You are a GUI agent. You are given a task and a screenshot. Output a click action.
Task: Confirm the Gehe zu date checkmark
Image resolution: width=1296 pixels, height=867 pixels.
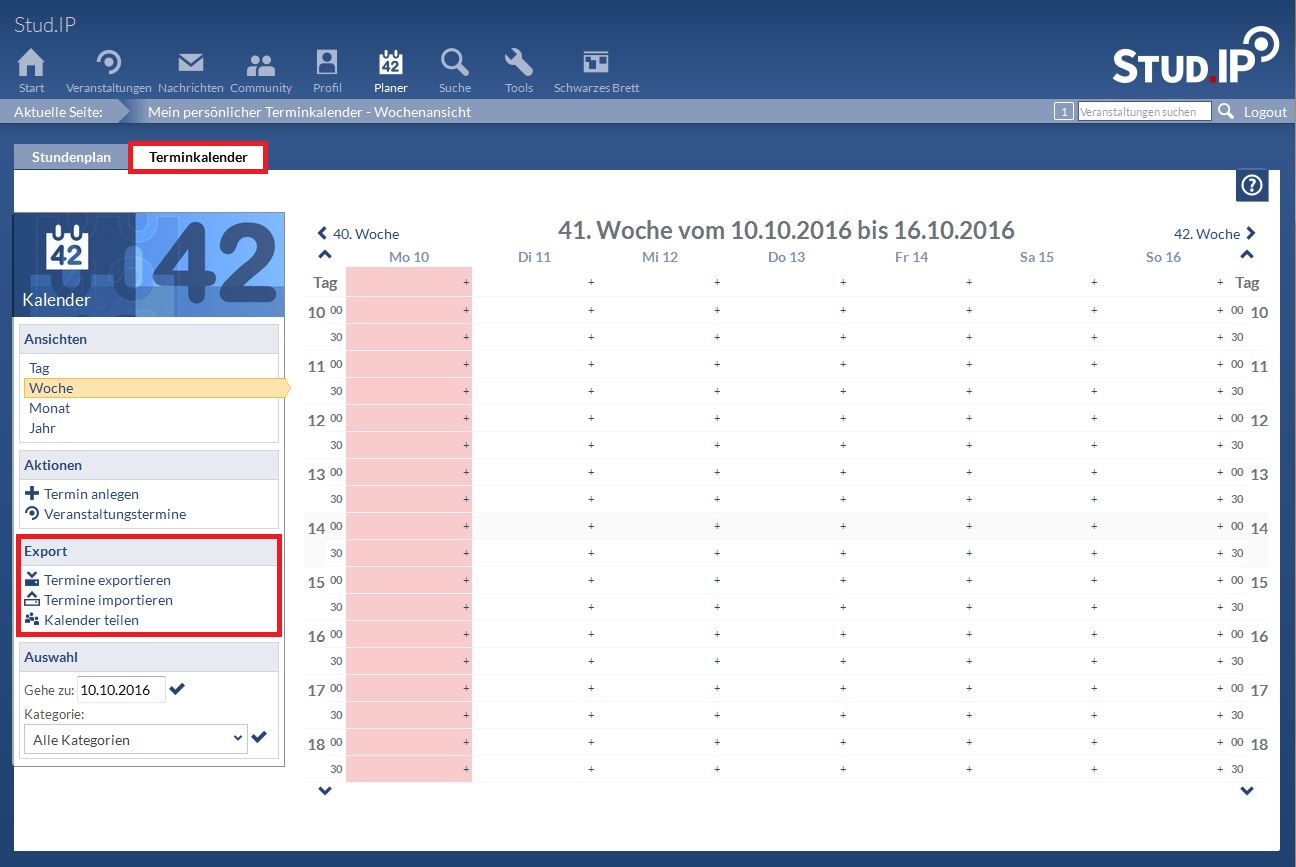pos(178,689)
